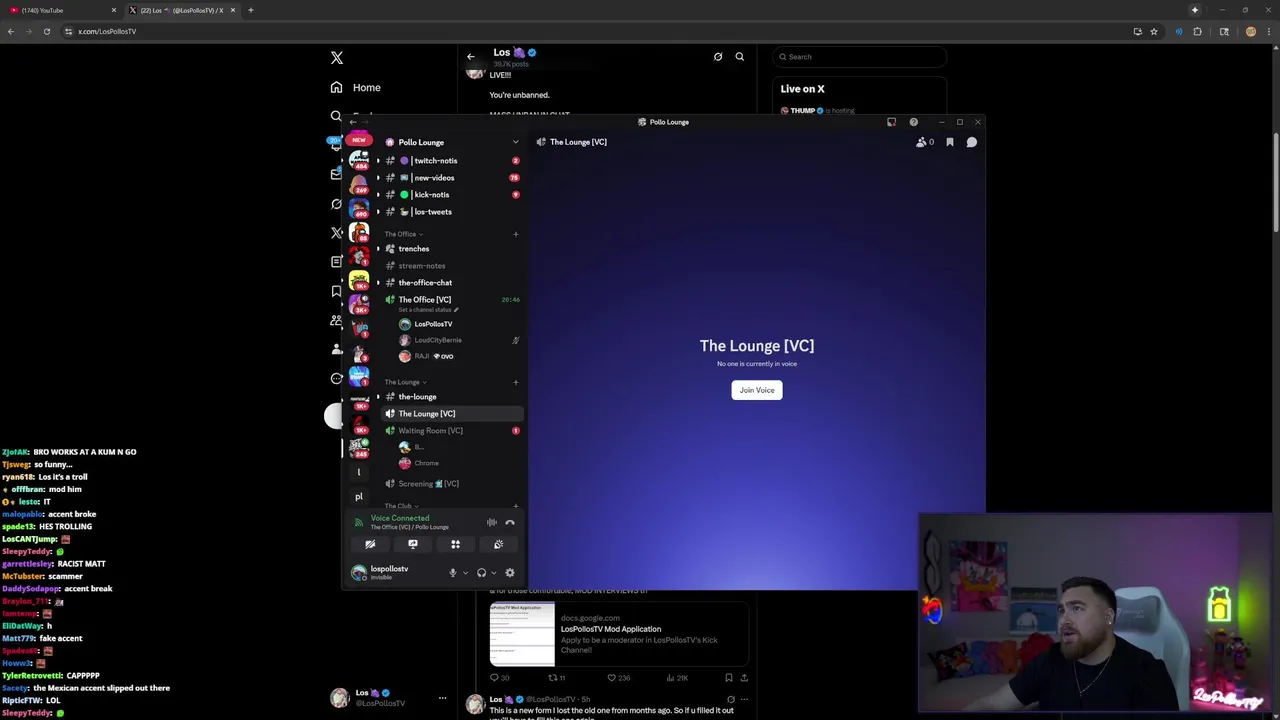The width and height of the screenshot is (1280, 720).
Task: Edit channel status pencil under The Office
Action: [456, 310]
